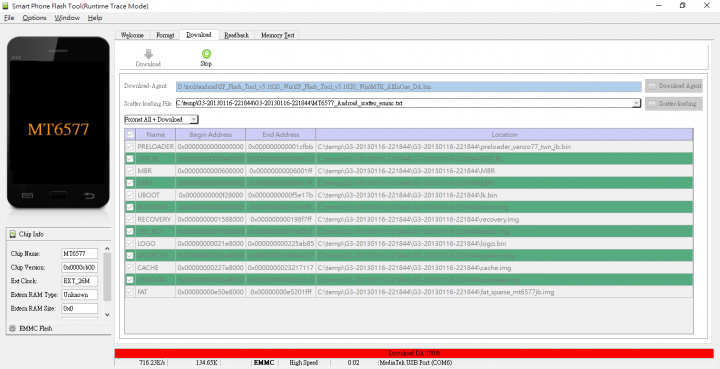Click the Chip Name field MT6577

(79, 254)
